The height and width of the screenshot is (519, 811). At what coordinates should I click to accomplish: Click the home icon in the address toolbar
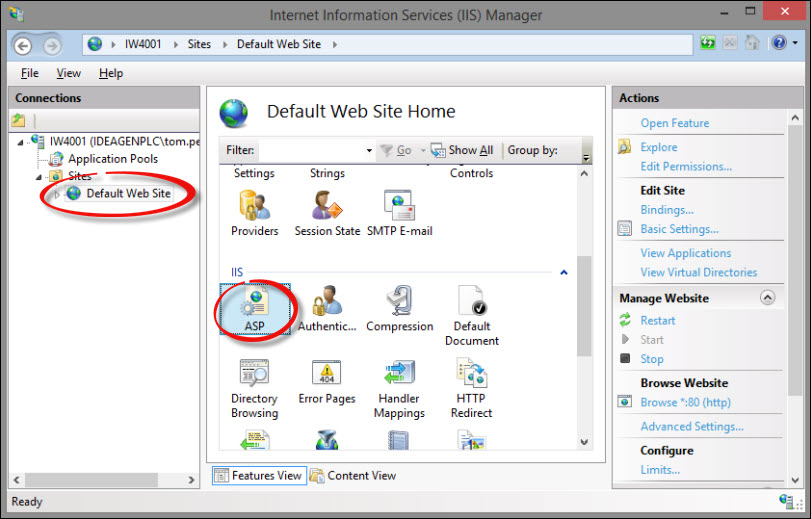(x=752, y=42)
